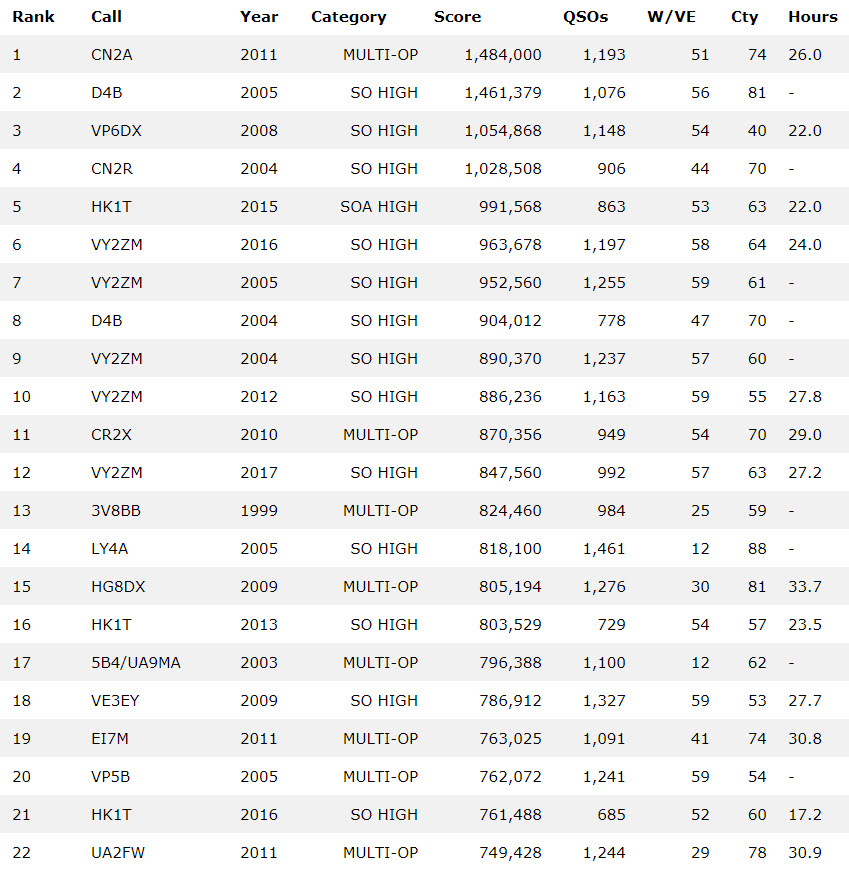Click the Cty column header

744,17
